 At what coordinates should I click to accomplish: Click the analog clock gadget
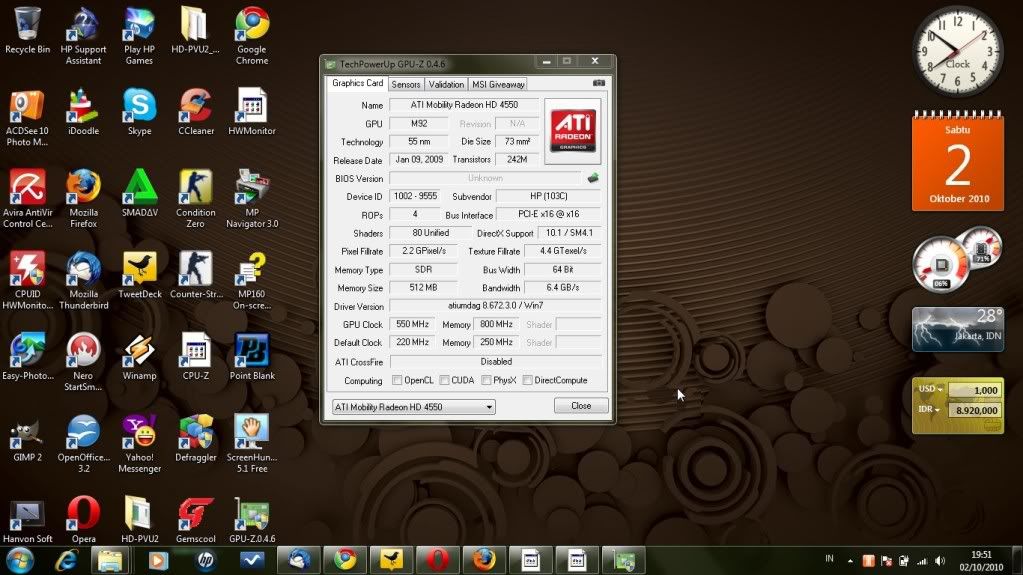(957, 51)
